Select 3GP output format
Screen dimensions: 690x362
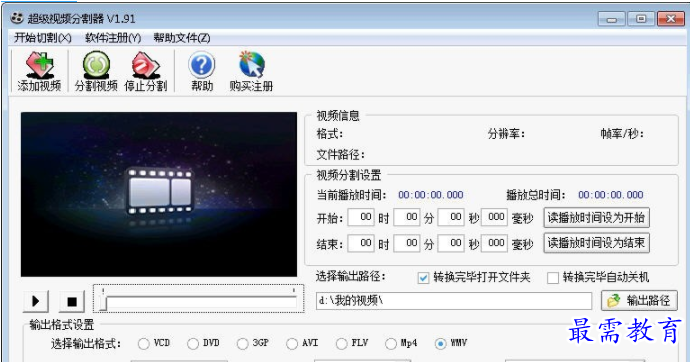(242, 344)
